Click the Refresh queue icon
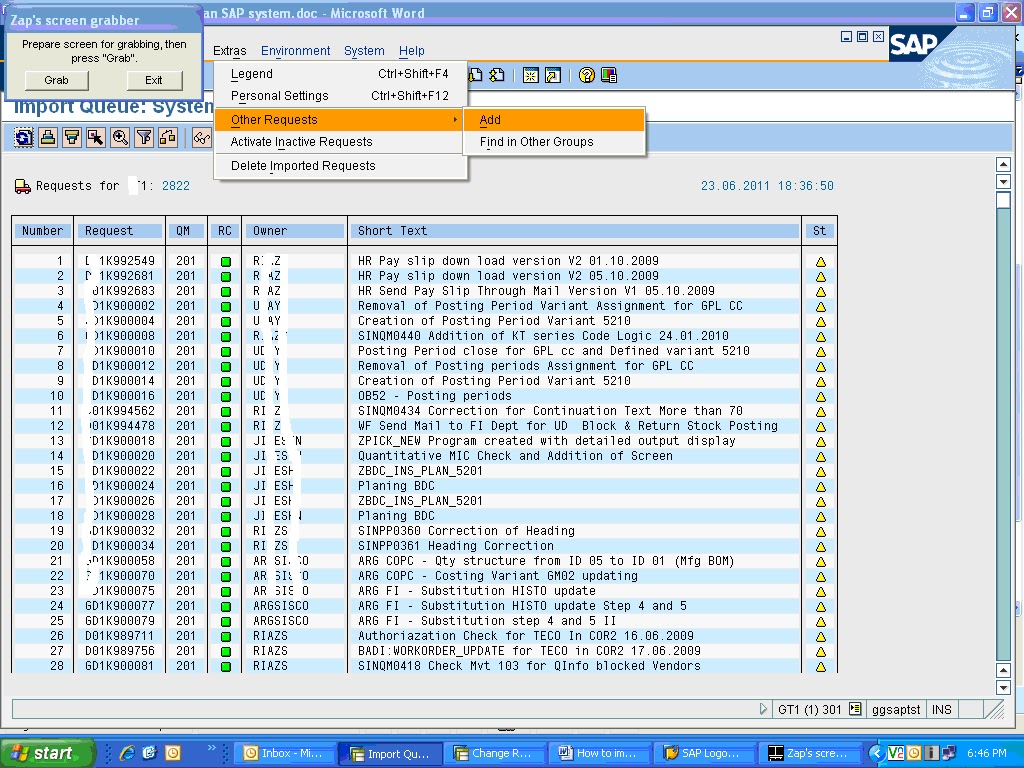Image resolution: width=1024 pixels, height=768 pixels. 24,138
